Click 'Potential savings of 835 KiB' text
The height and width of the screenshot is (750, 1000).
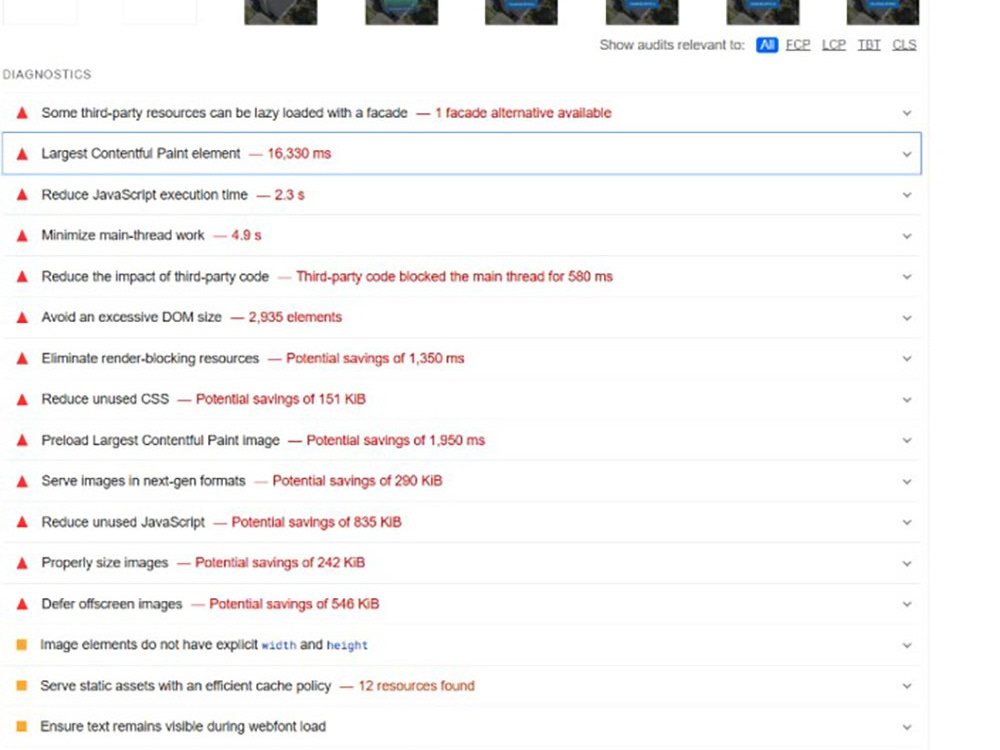coord(316,522)
